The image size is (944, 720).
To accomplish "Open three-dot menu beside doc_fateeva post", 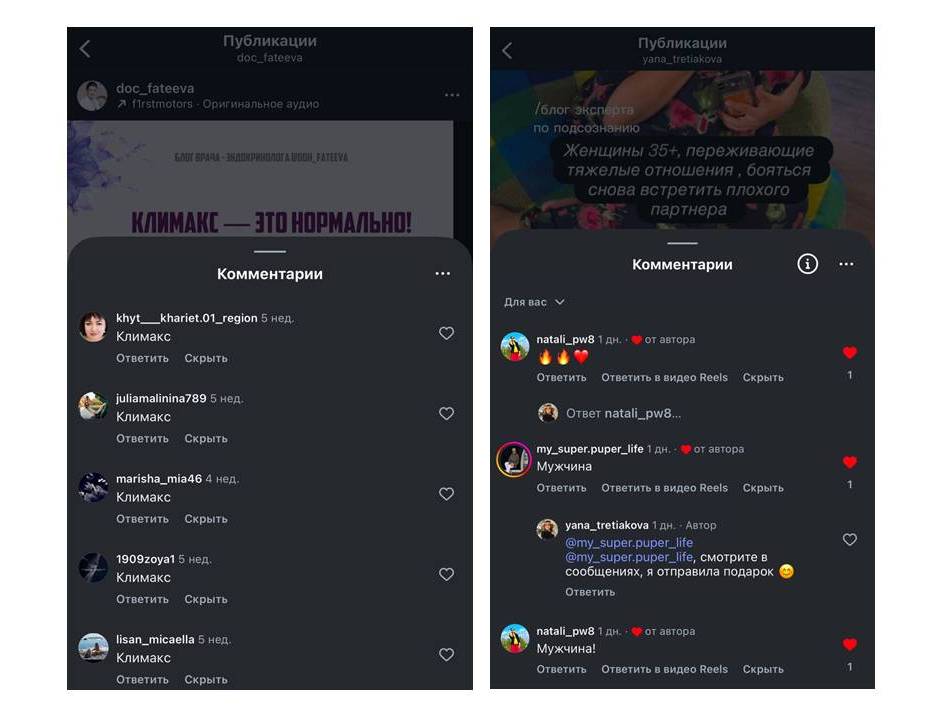I will 452,95.
